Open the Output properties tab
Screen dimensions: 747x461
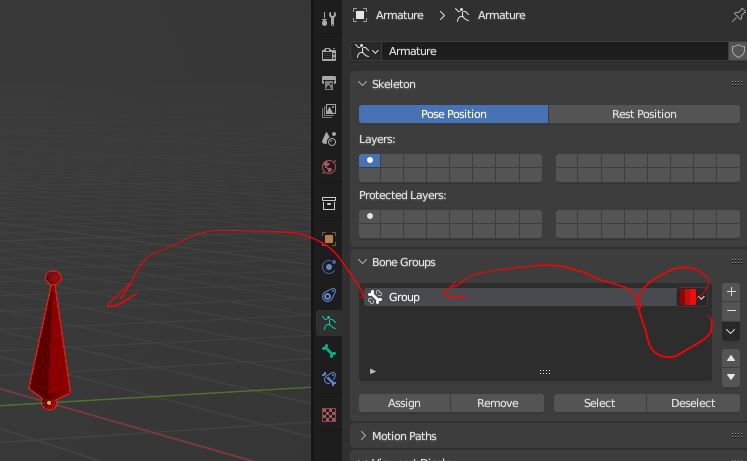coord(329,82)
